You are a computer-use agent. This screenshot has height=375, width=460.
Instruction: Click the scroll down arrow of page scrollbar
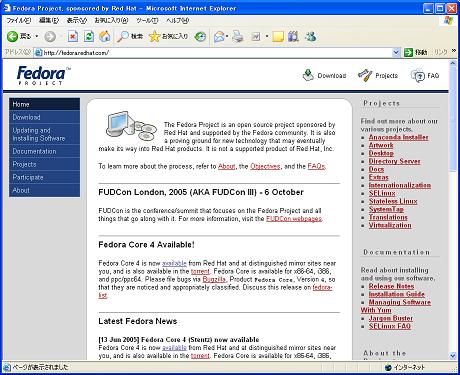click(453, 356)
